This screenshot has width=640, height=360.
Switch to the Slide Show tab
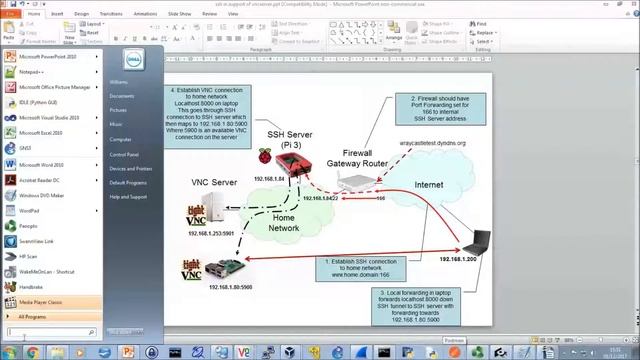click(180, 14)
